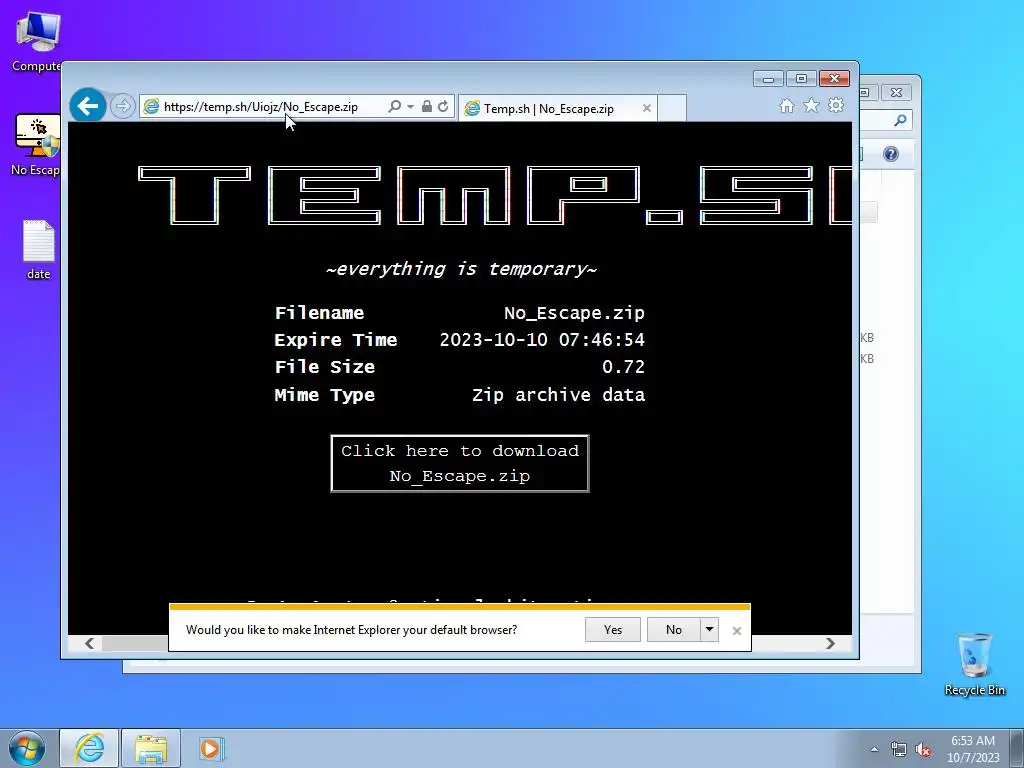1024x768 pixels.
Task: Show hidden tray icons arrow
Action: point(874,749)
